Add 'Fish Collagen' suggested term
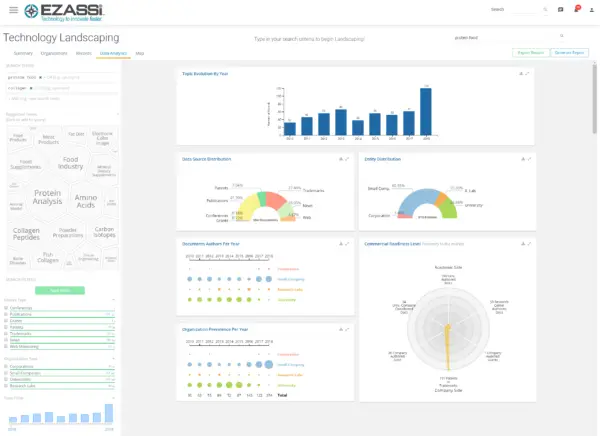The height and width of the screenshot is (436, 600). pos(48,257)
